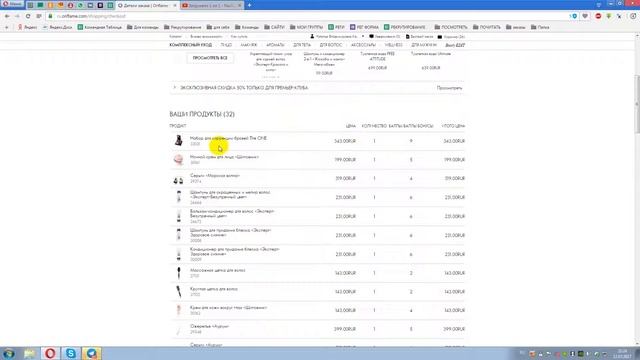
Task: Open the Яндекс bookmark
Action: coord(27,27)
